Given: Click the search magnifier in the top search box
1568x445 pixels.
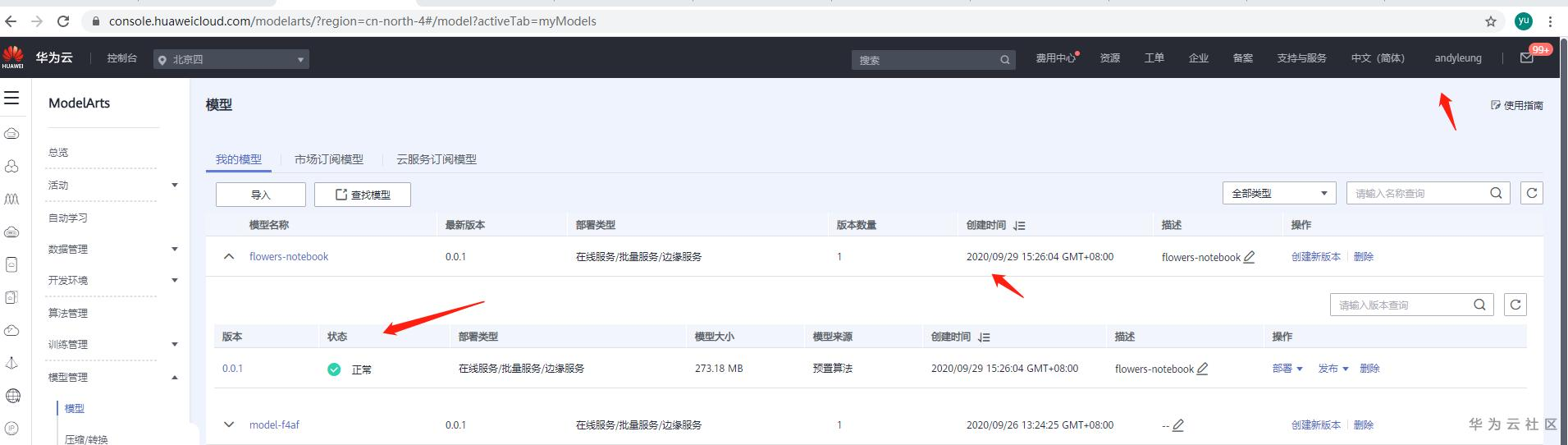Looking at the screenshot, I should [1005, 60].
